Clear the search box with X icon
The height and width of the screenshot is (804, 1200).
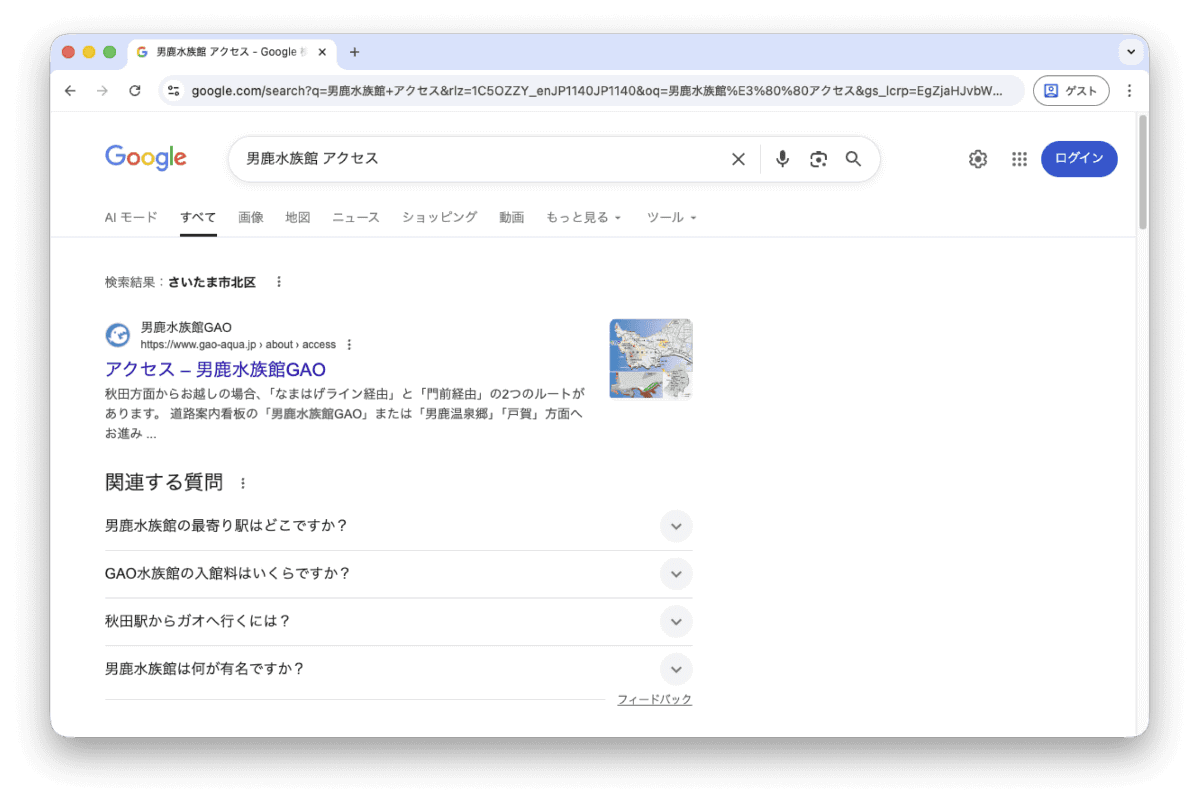738,159
